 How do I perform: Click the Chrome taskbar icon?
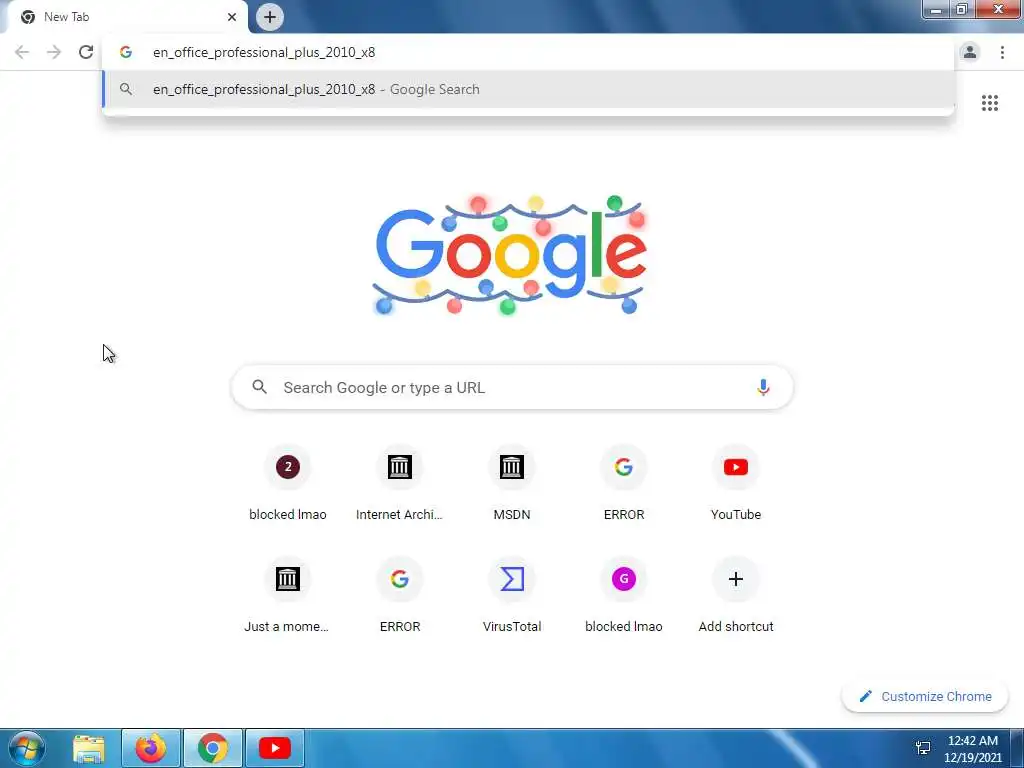pyautogui.click(x=213, y=748)
